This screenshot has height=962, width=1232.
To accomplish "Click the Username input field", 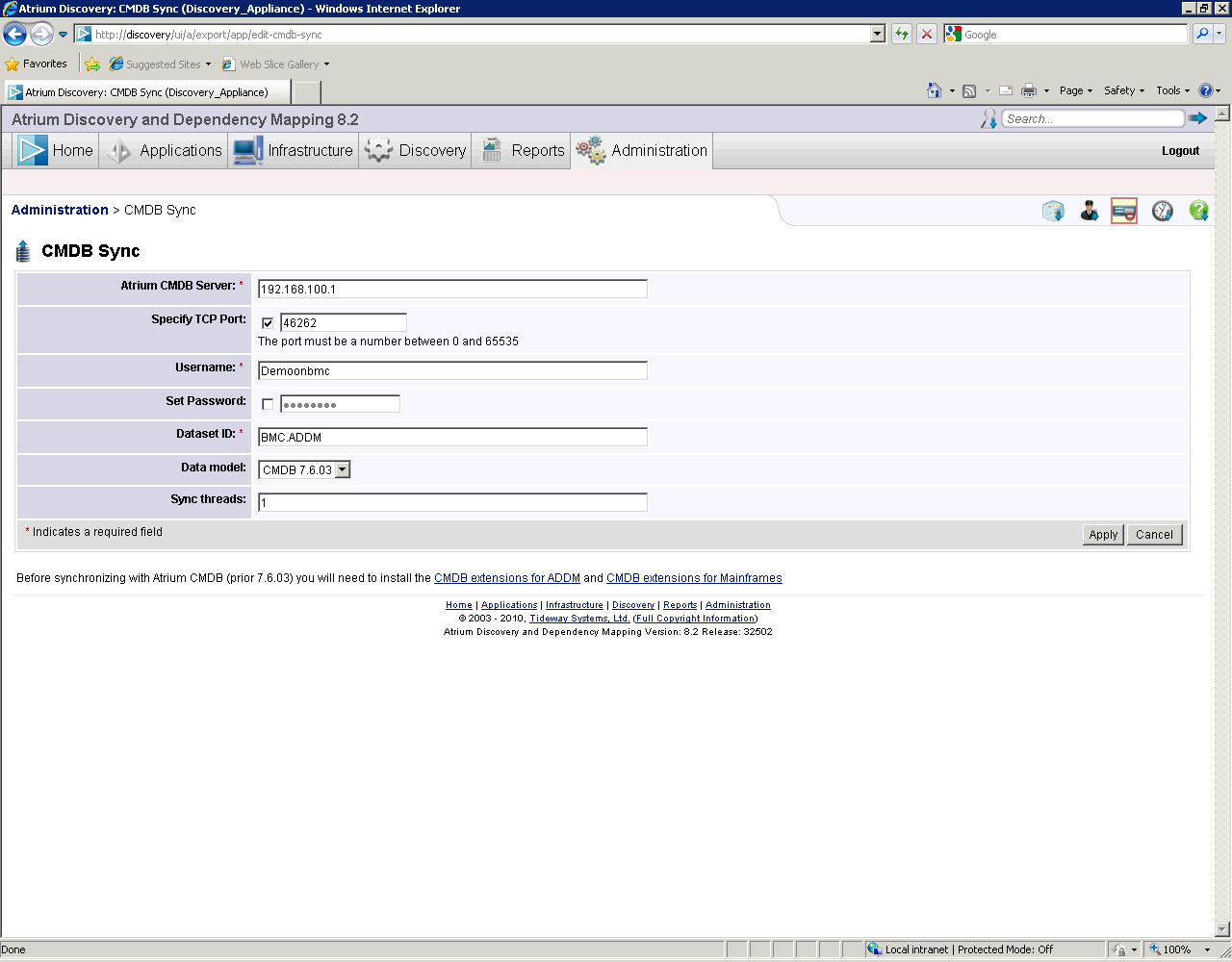I will point(452,370).
